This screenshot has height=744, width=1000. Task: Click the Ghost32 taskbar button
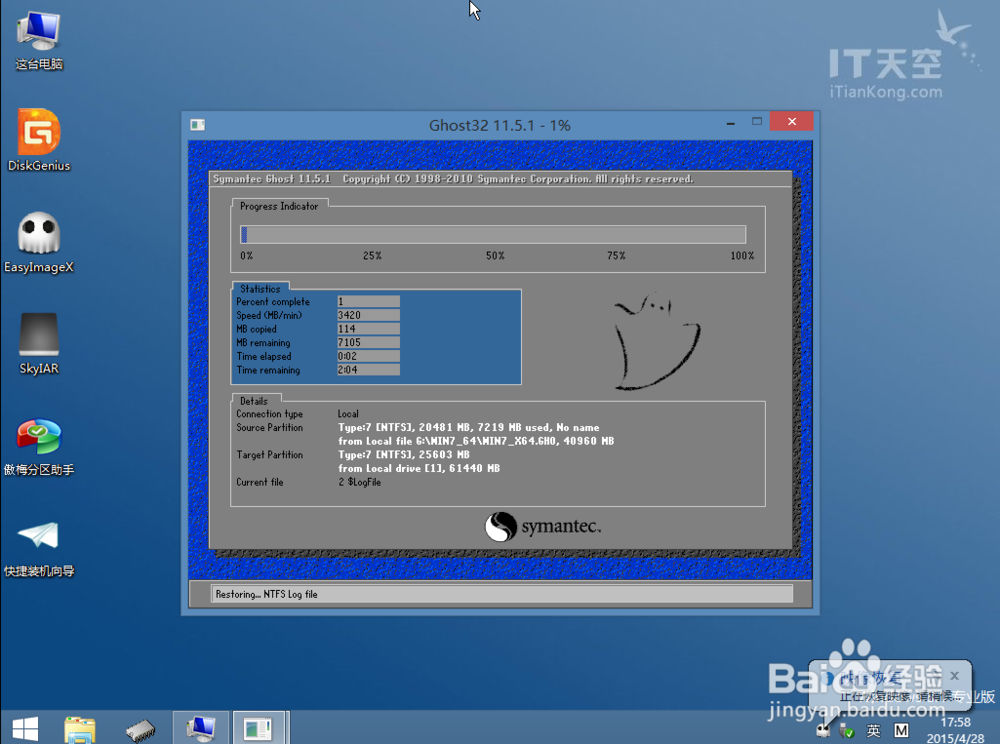259,728
